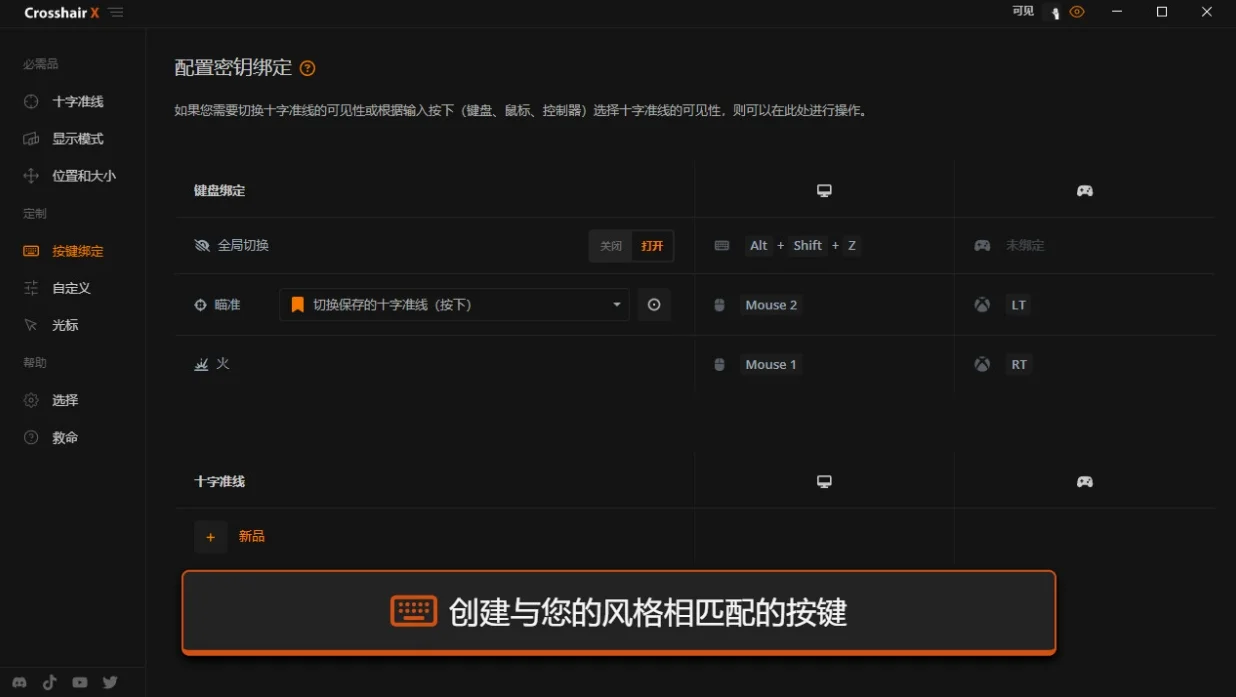Click the cursor icon beside 光标
1236x697 pixels.
coord(31,325)
